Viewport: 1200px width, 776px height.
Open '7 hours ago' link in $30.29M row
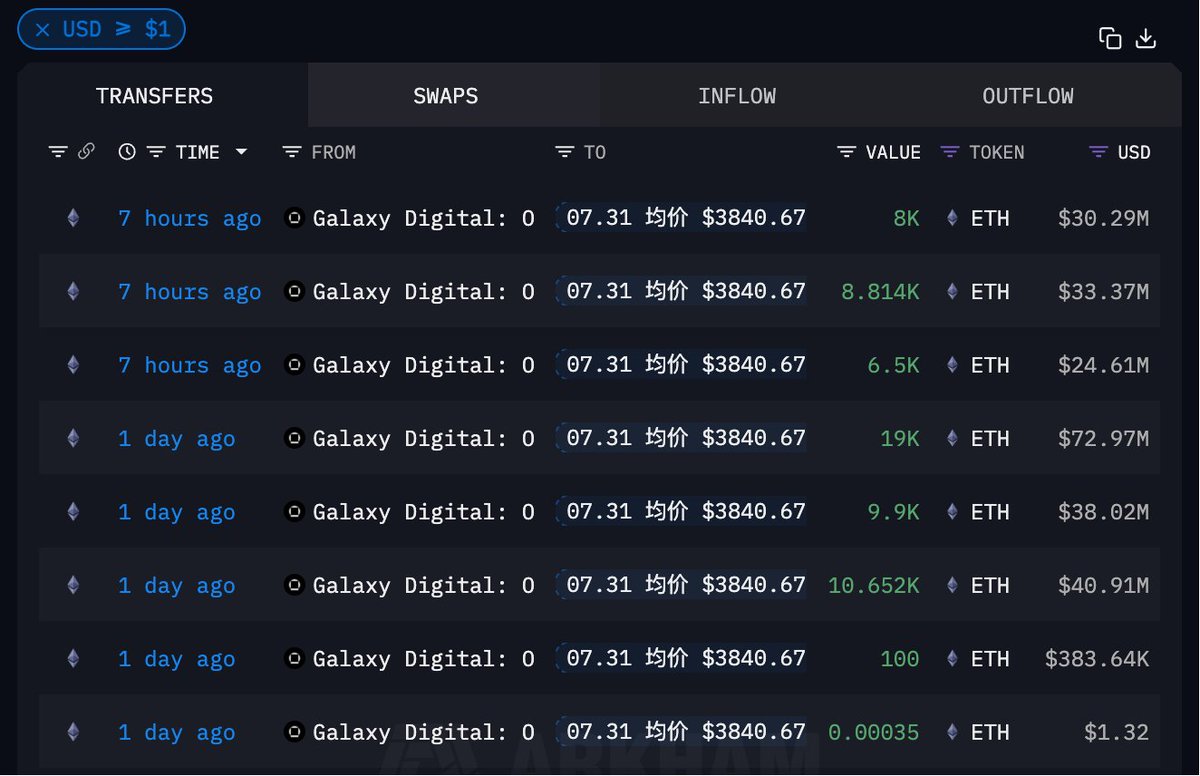coord(189,218)
